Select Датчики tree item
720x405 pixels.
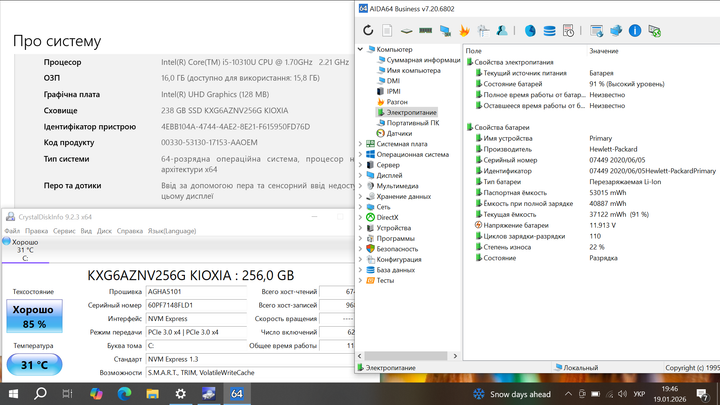394,133
